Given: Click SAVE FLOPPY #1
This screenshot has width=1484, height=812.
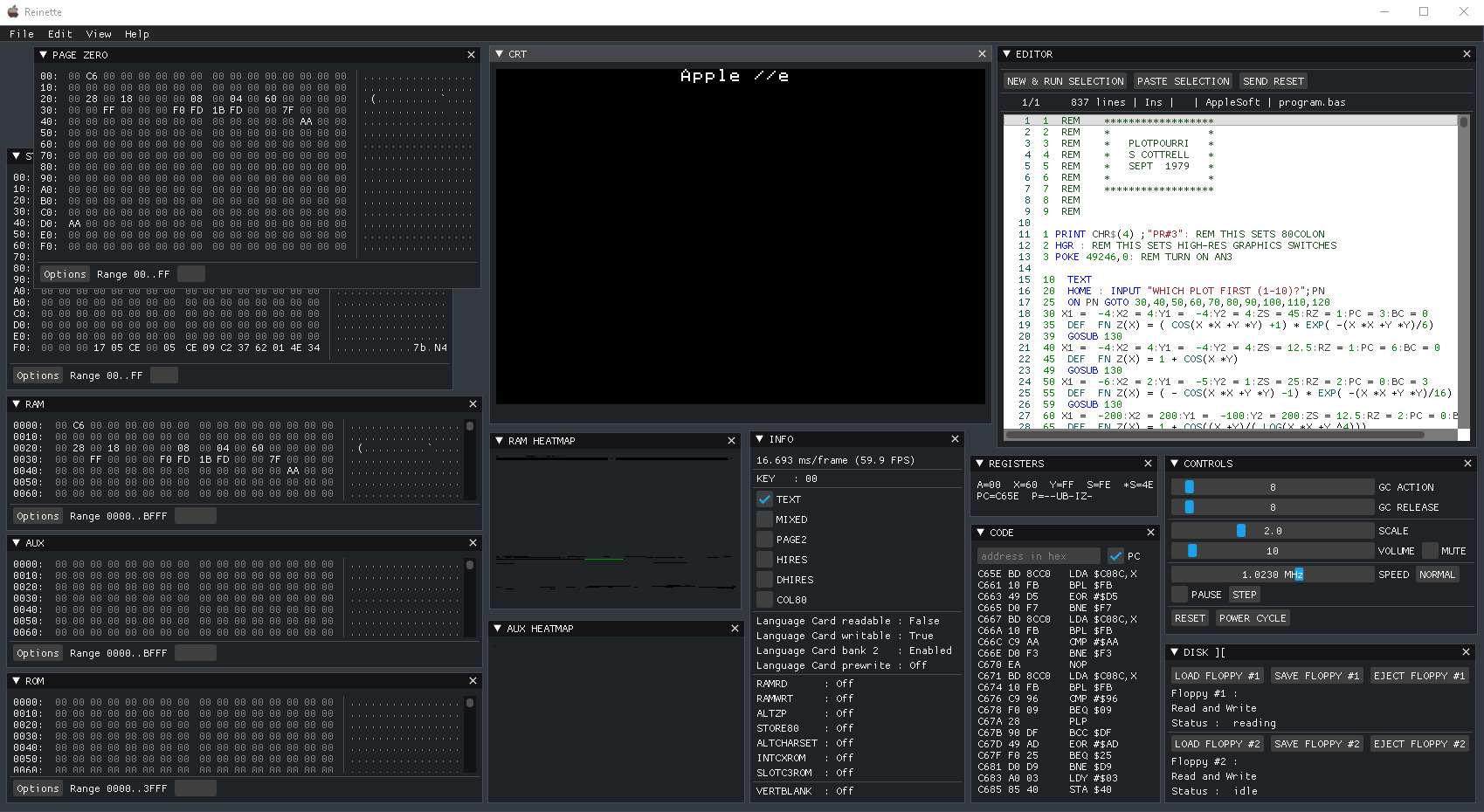Looking at the screenshot, I should tap(1316, 676).
